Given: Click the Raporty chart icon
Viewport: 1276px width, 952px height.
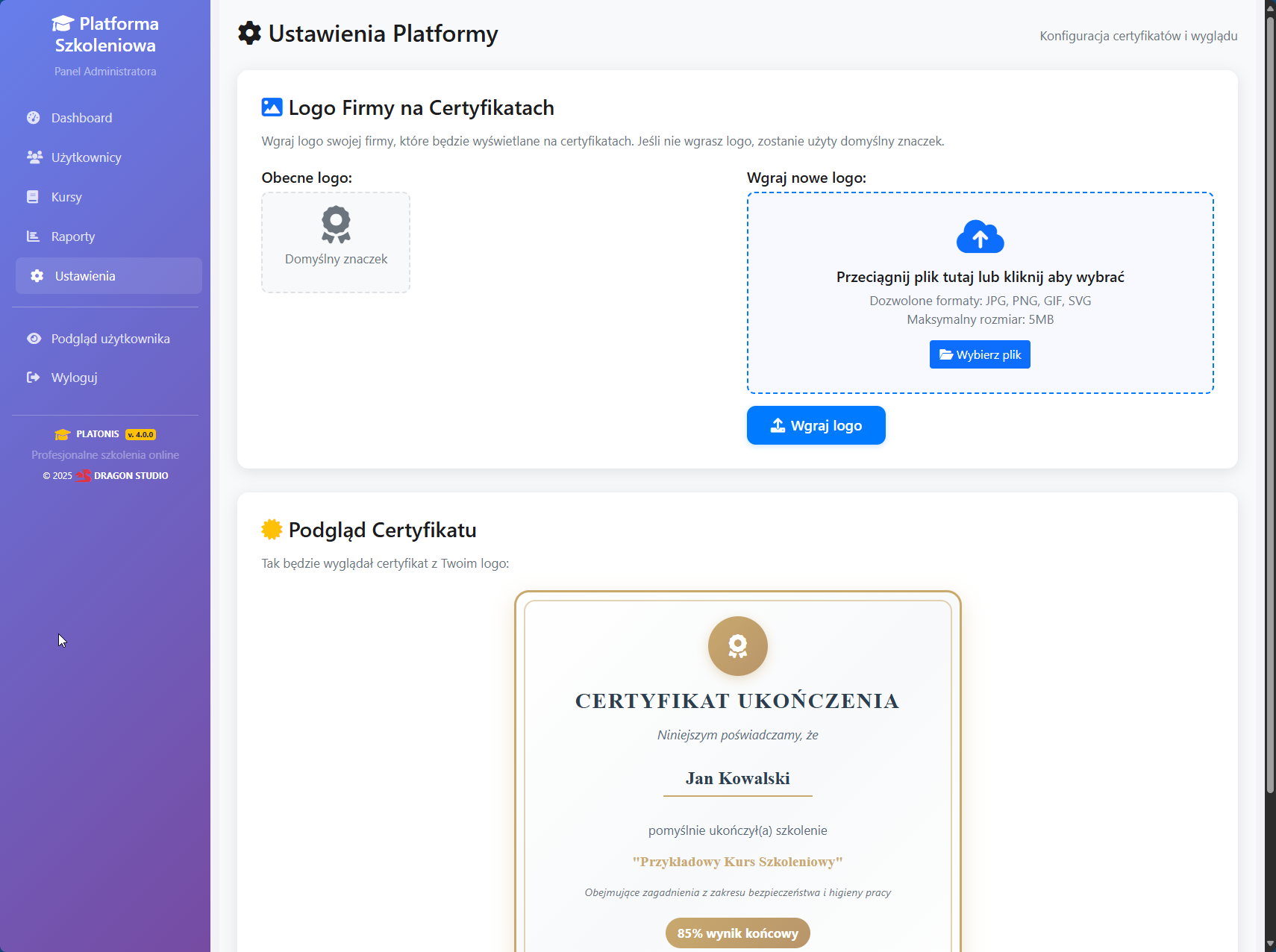Looking at the screenshot, I should [x=33, y=237].
